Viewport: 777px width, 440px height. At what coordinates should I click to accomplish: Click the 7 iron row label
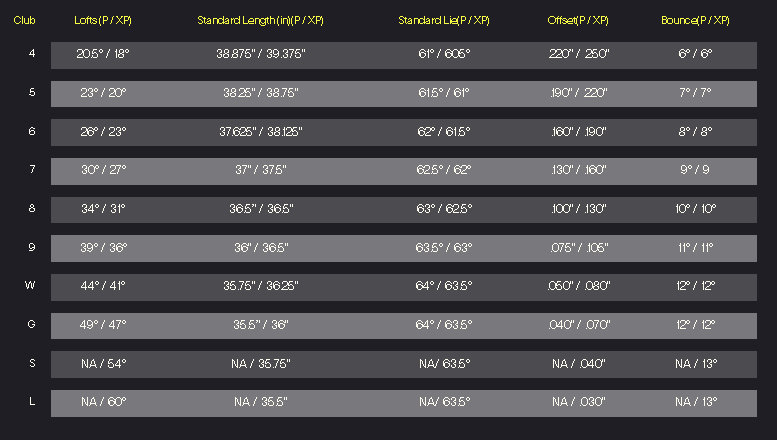pos(32,169)
